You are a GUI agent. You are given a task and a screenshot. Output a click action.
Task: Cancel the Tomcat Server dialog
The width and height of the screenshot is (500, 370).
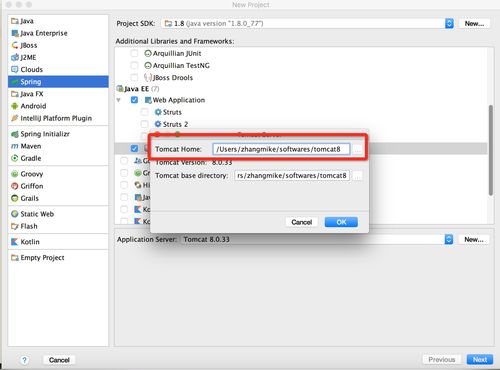click(x=302, y=222)
